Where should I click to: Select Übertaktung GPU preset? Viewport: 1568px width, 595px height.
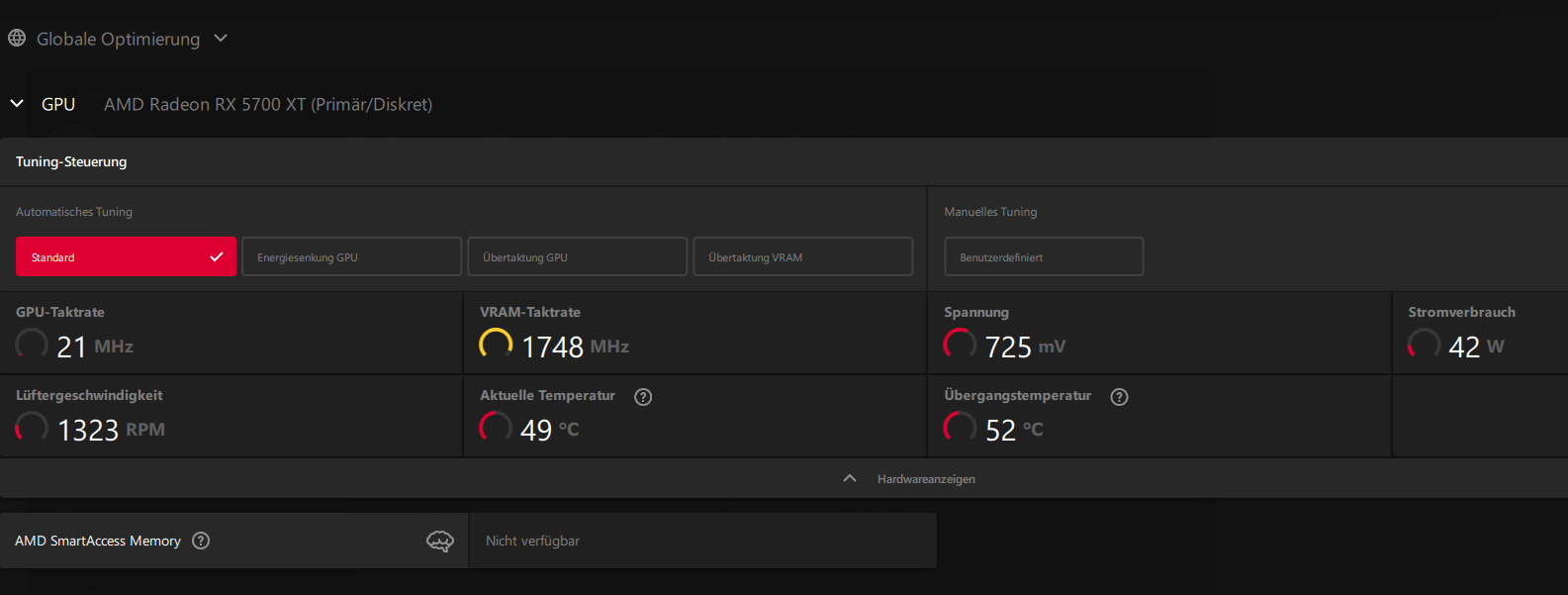[577, 256]
